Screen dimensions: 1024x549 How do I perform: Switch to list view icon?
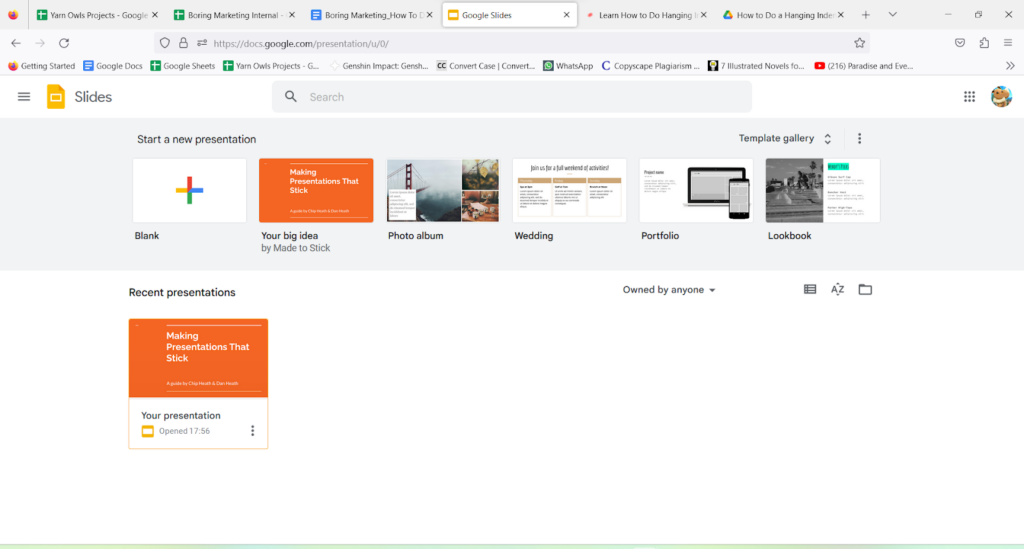[810, 290]
